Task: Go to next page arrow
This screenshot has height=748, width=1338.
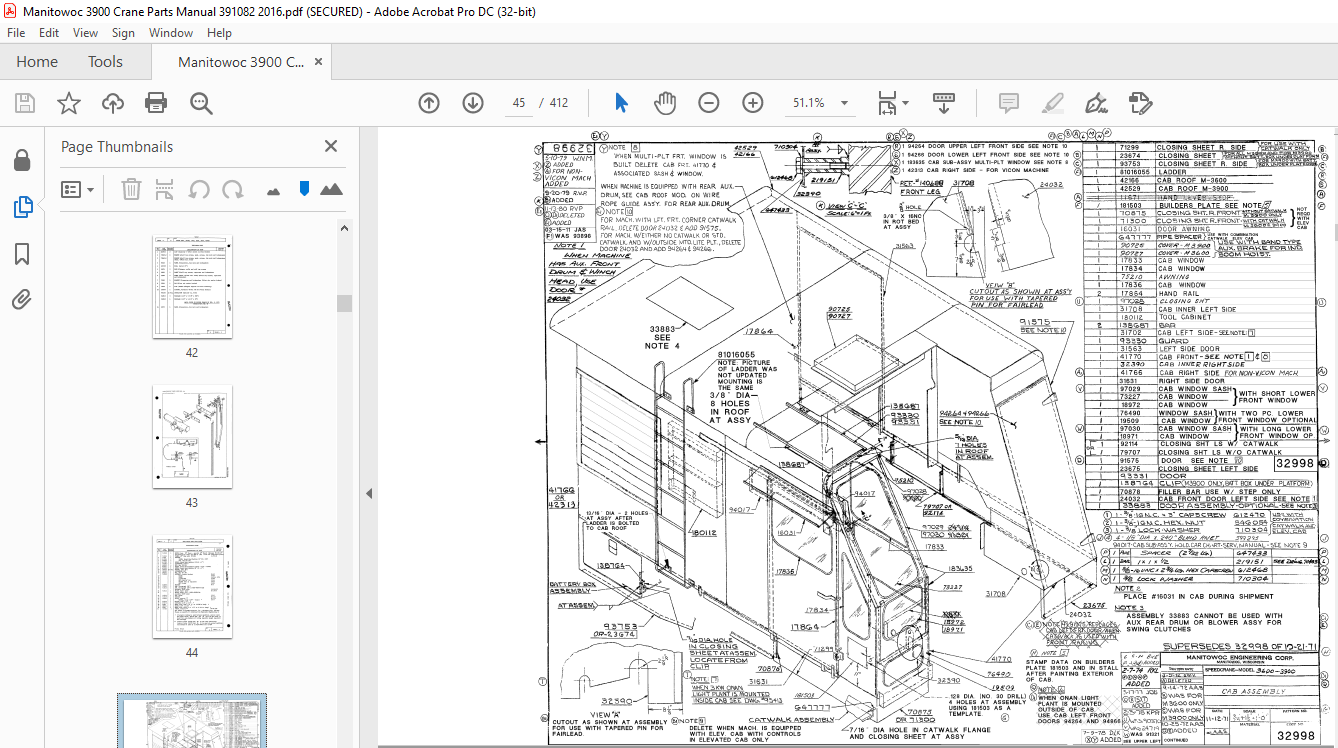Action: click(x=473, y=103)
